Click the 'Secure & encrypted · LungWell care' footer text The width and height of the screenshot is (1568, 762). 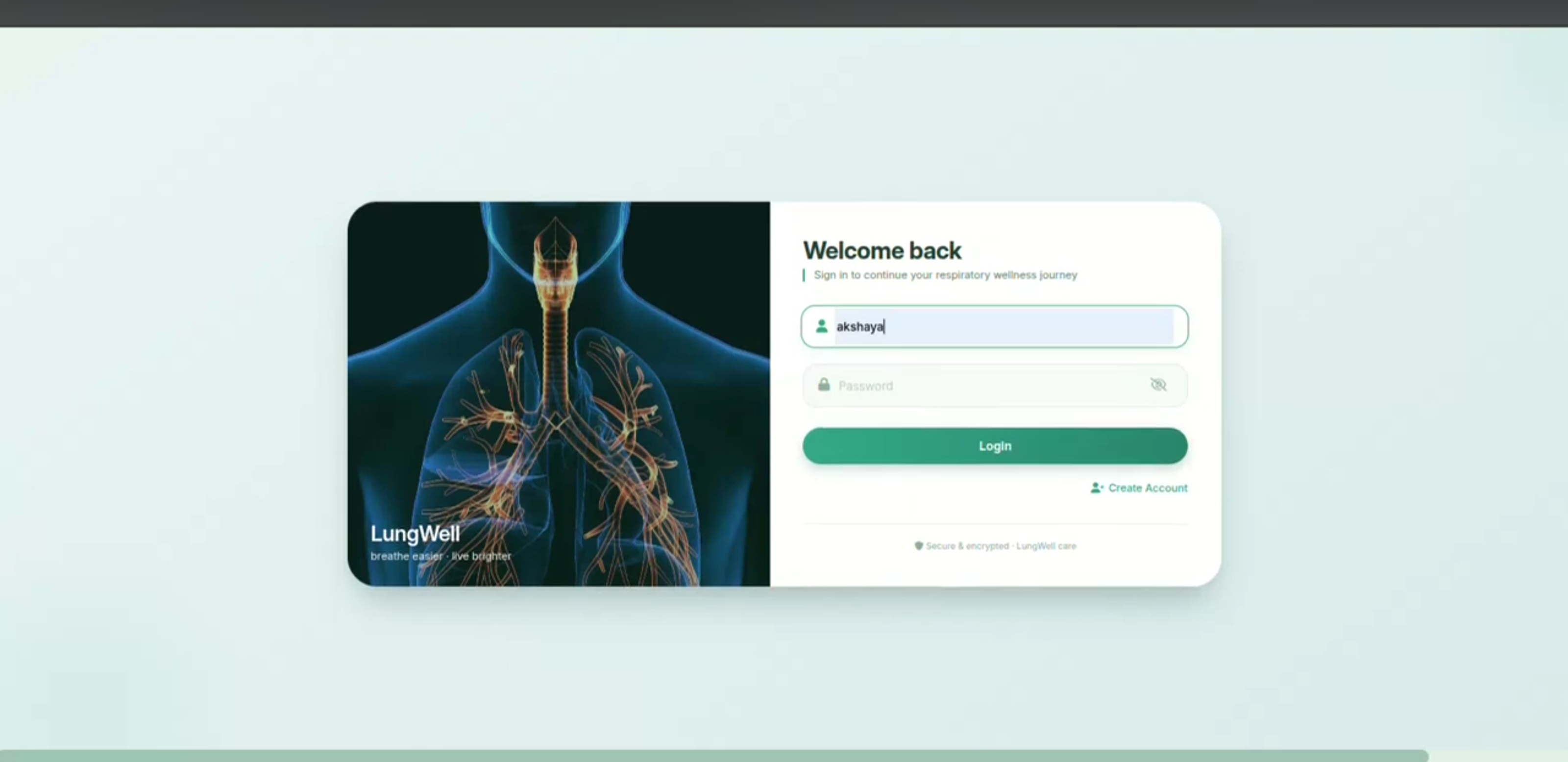(x=1001, y=546)
